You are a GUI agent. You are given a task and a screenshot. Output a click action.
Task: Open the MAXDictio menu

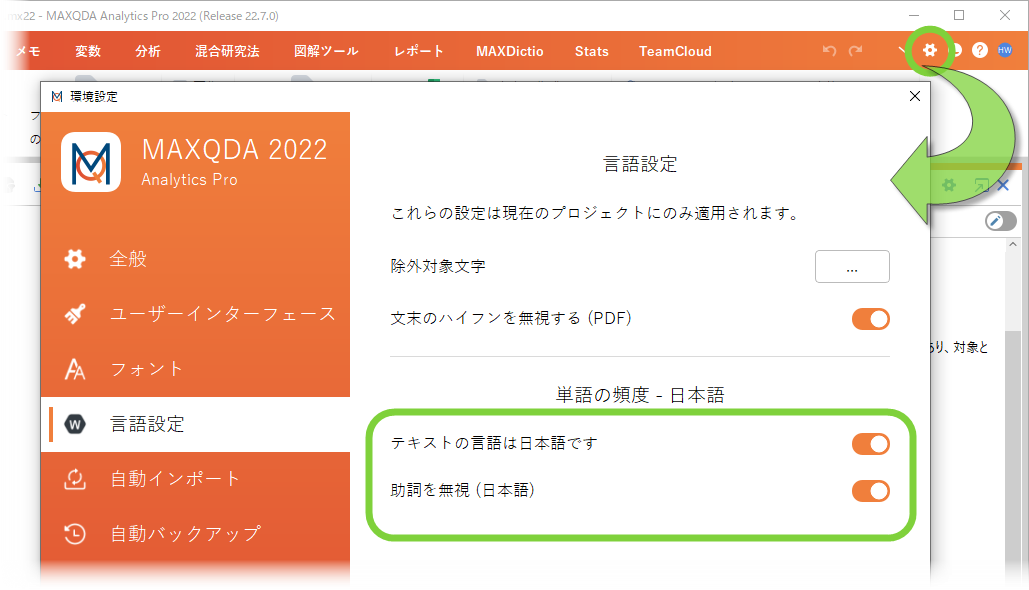[x=510, y=51]
